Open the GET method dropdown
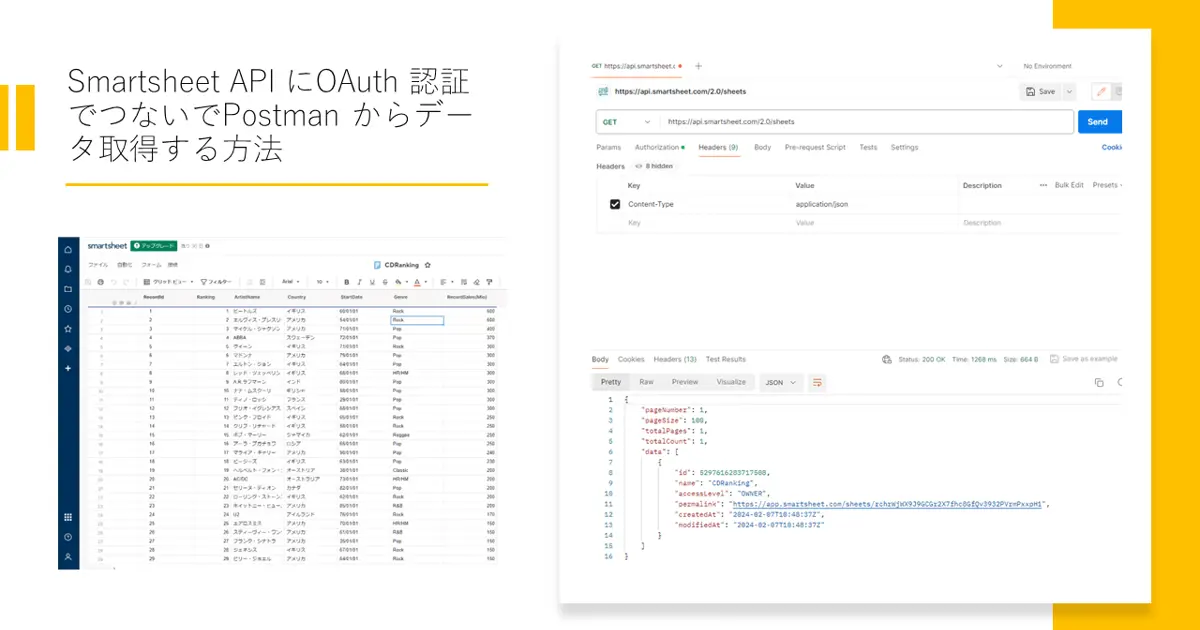The image size is (1200, 630). pyautogui.click(x=625, y=122)
